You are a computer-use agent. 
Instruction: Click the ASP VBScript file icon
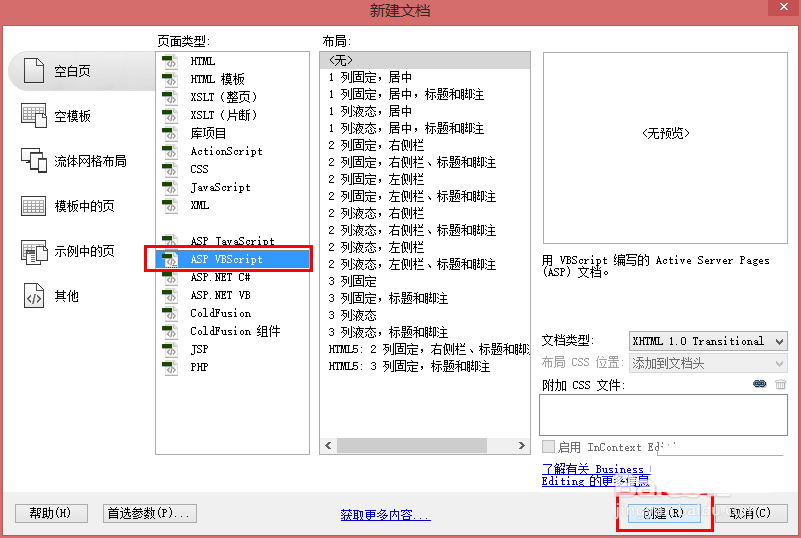[170, 259]
